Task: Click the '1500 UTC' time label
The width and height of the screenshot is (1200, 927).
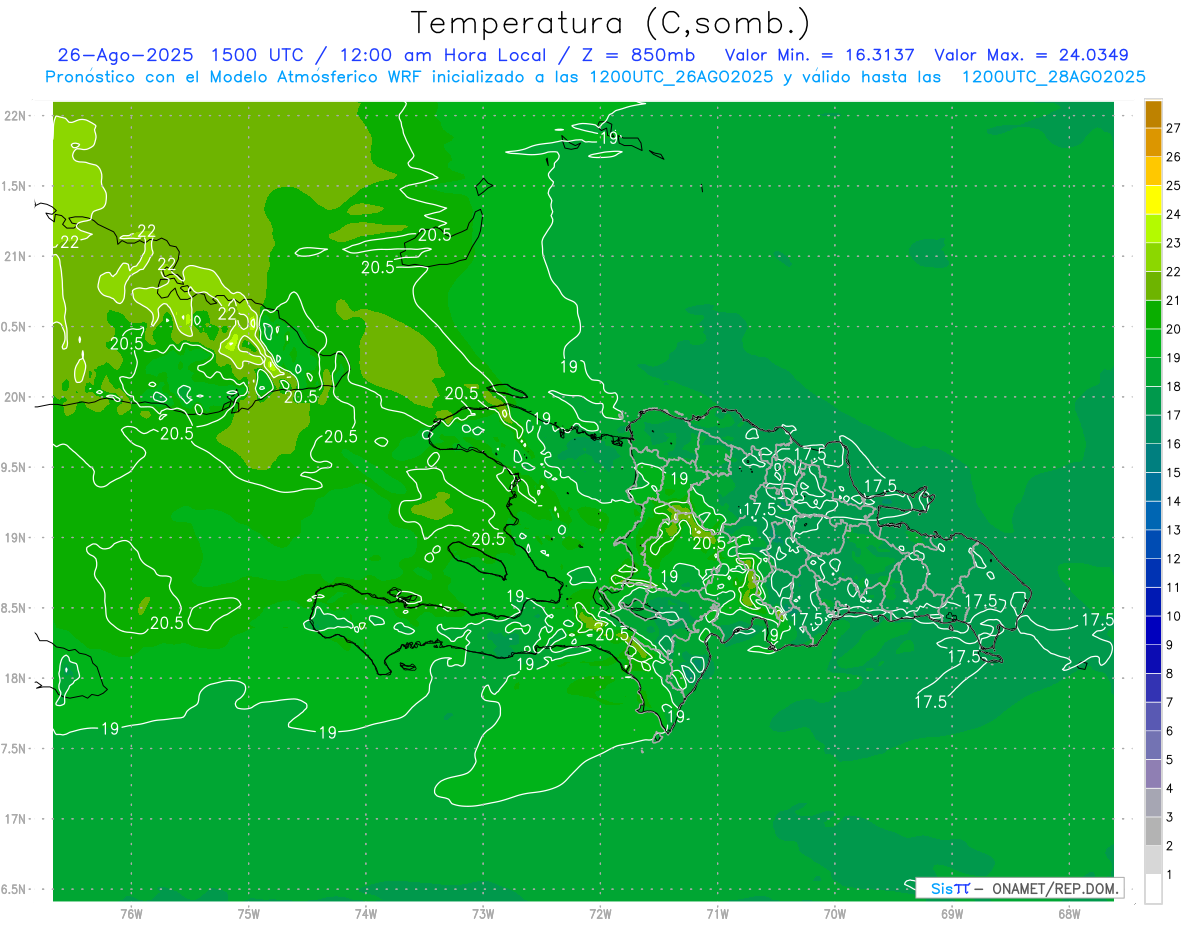Action: [x=259, y=55]
